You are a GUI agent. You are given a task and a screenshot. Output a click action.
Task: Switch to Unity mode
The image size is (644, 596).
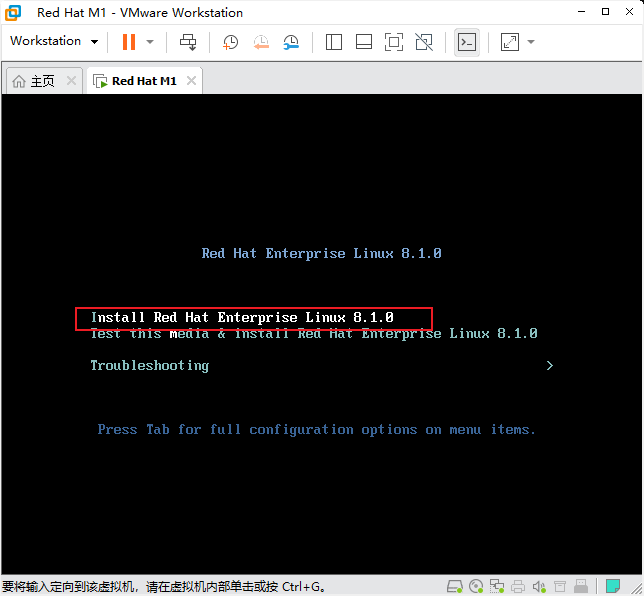point(424,42)
